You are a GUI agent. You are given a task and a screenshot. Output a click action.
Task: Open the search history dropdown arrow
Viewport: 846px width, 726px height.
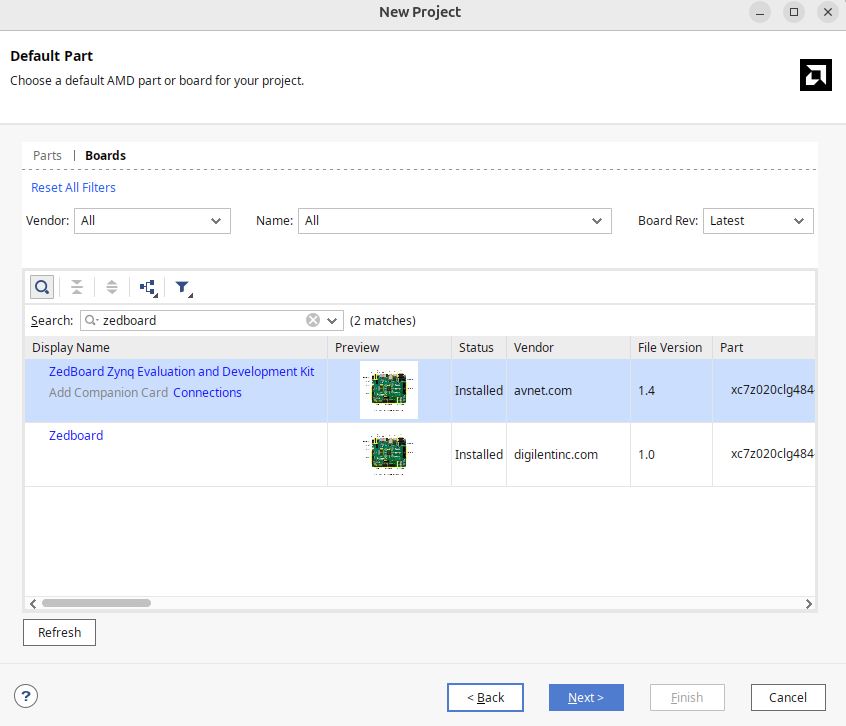pos(332,320)
